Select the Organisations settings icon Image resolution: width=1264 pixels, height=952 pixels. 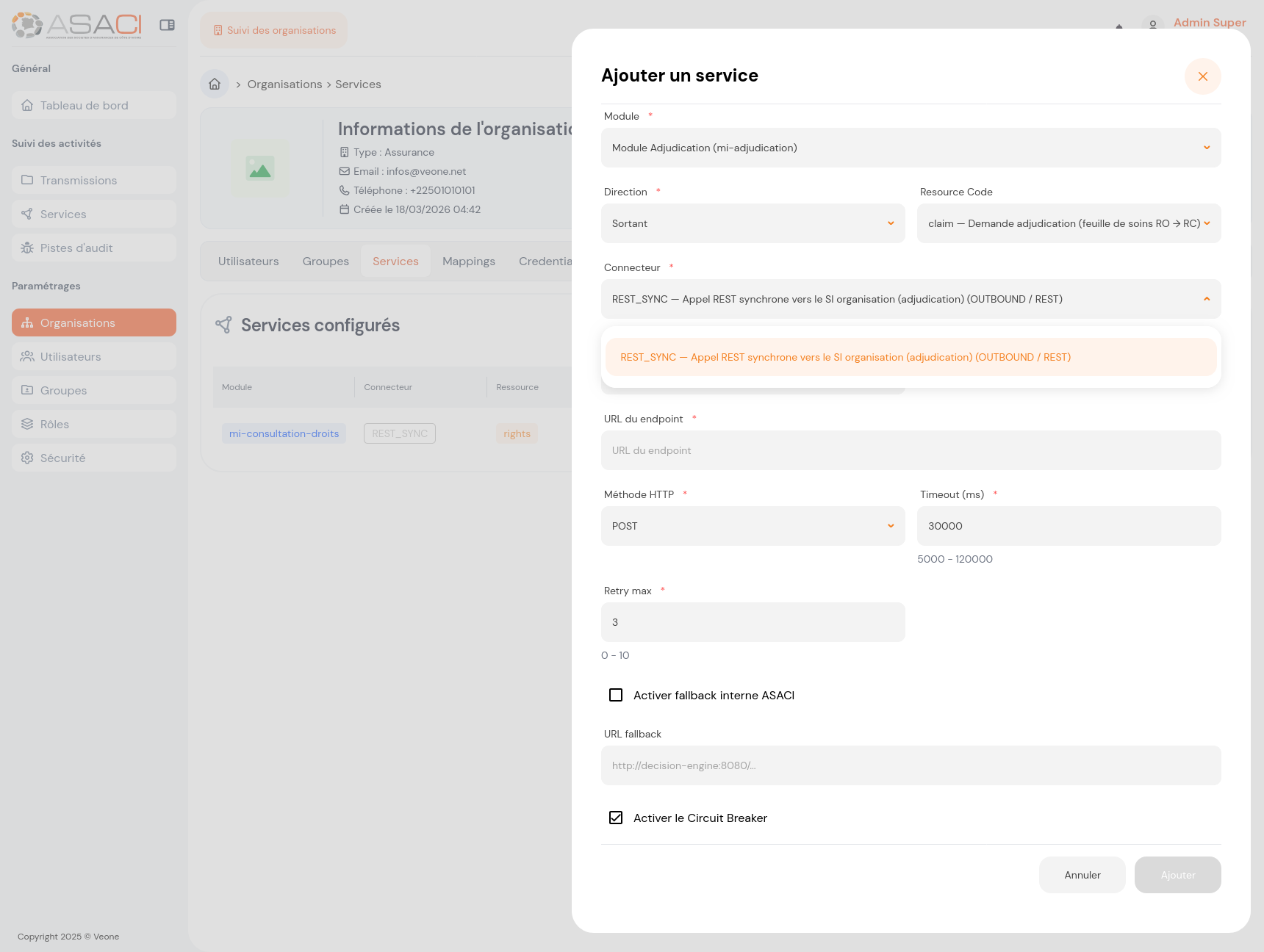pos(27,322)
